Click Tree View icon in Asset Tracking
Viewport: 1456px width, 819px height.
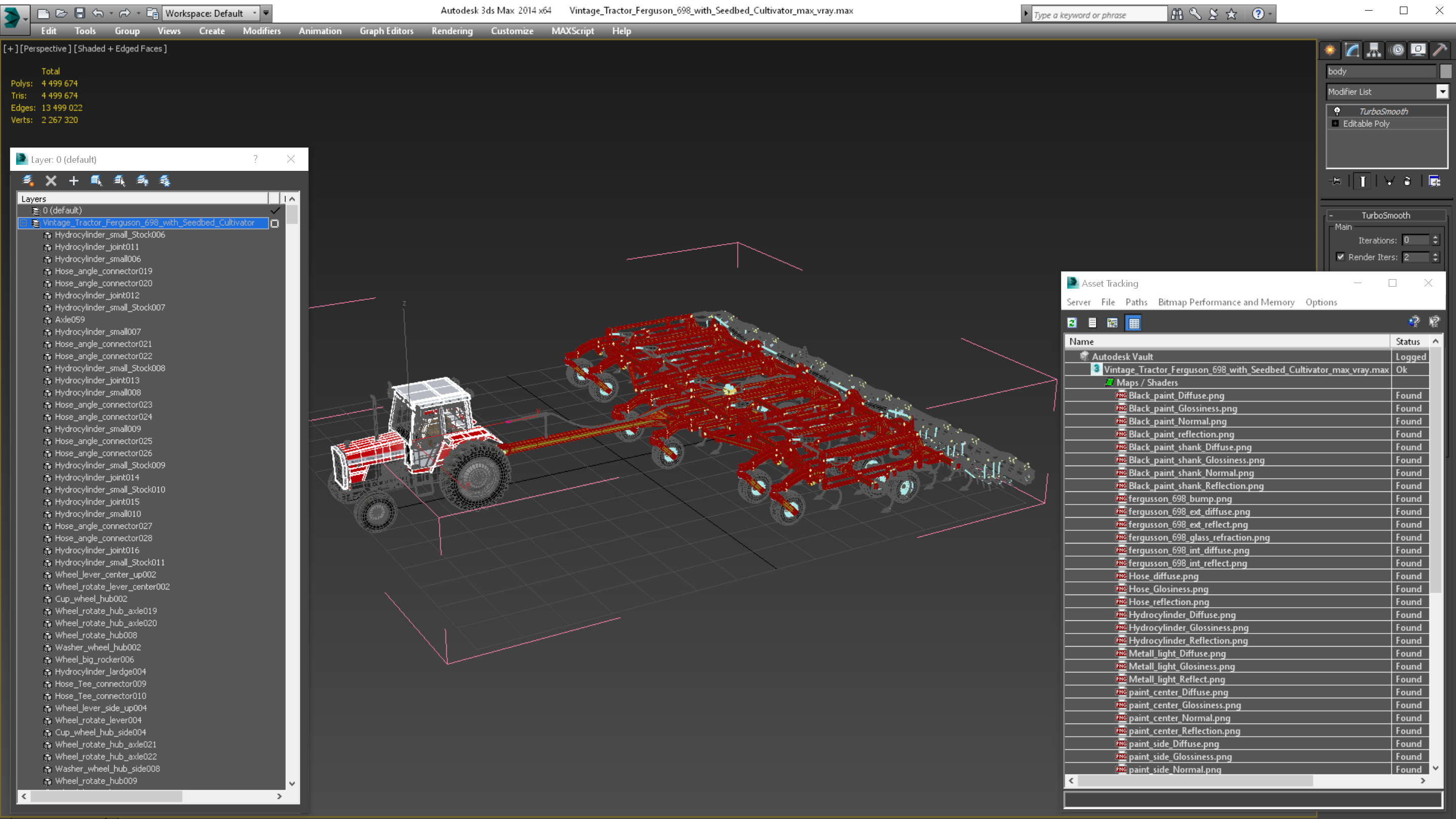tap(1112, 323)
